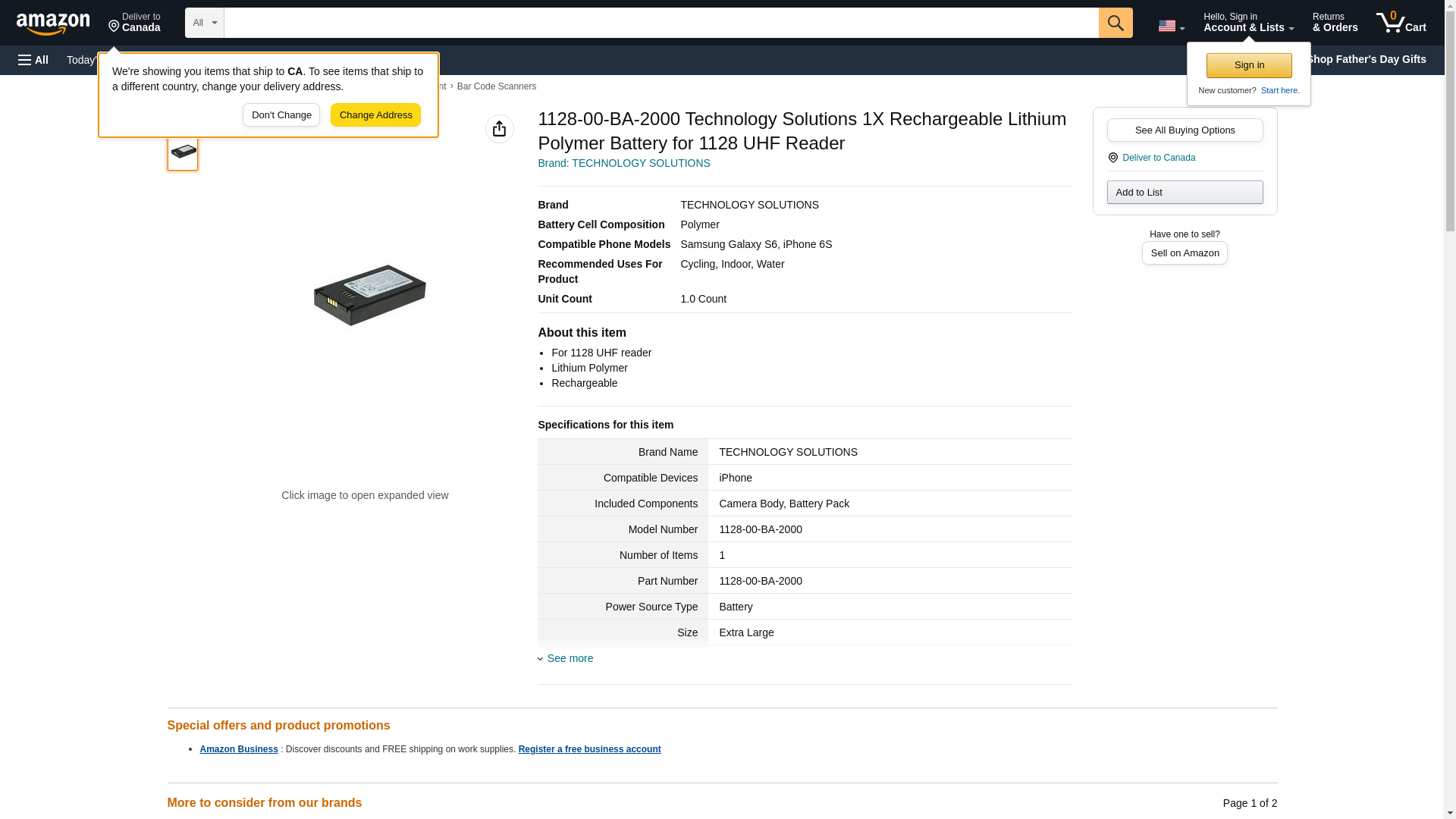1456x819 pixels.
Task: Open the Add to List button
Action: (1185, 192)
